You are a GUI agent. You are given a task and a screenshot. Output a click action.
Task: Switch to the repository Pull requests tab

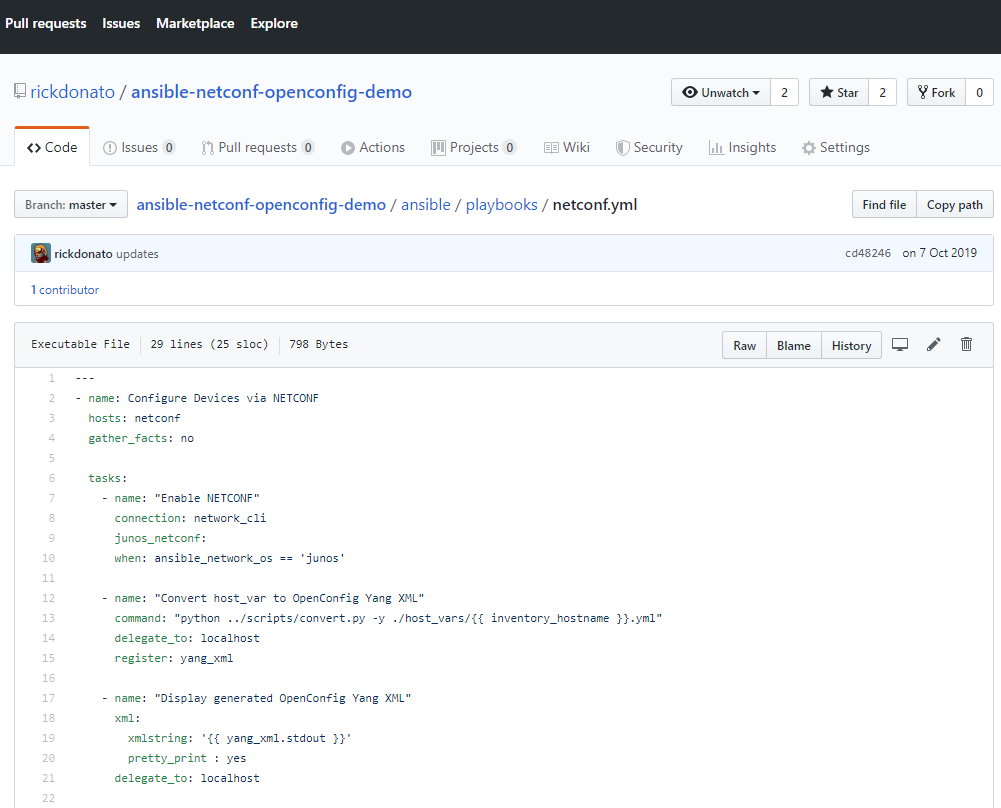point(257,147)
